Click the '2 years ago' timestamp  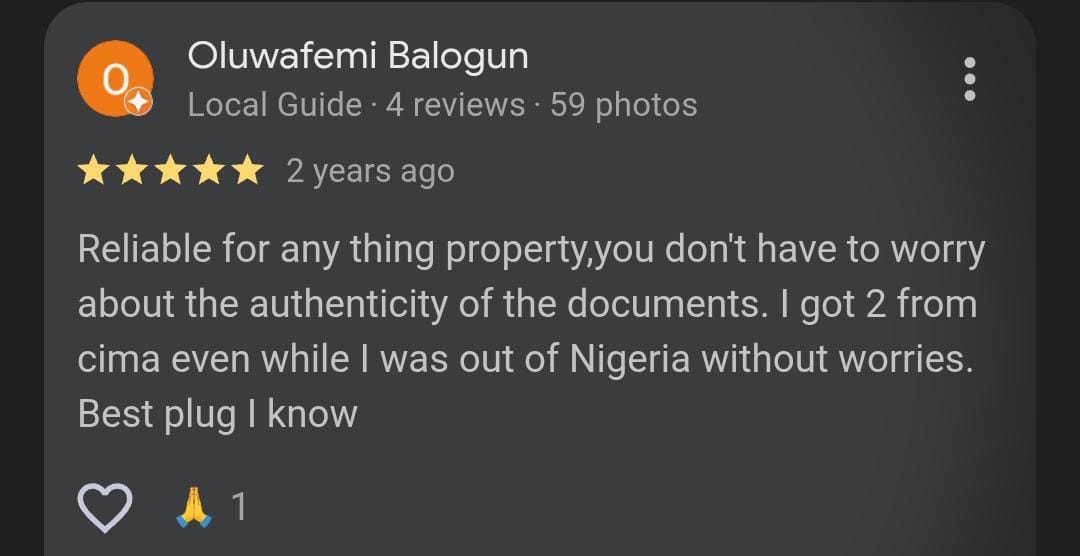(371, 172)
